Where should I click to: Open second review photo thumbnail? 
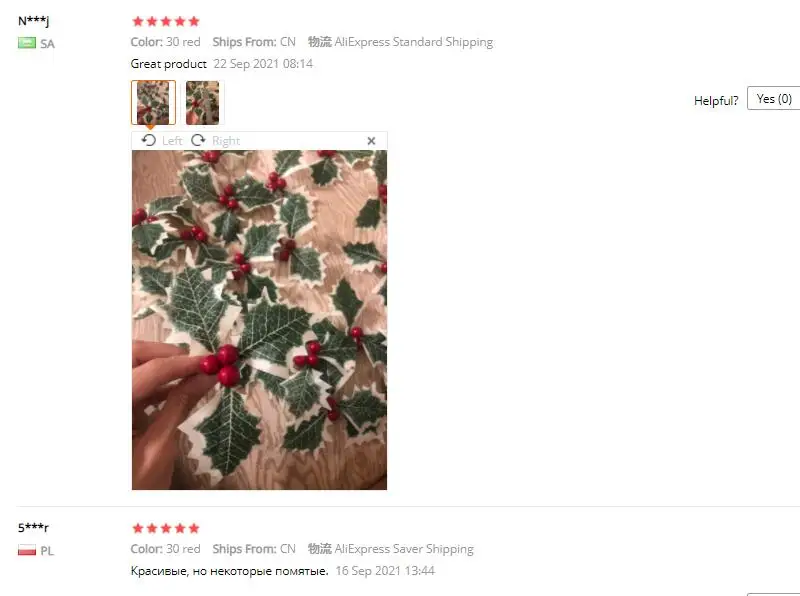pos(202,103)
